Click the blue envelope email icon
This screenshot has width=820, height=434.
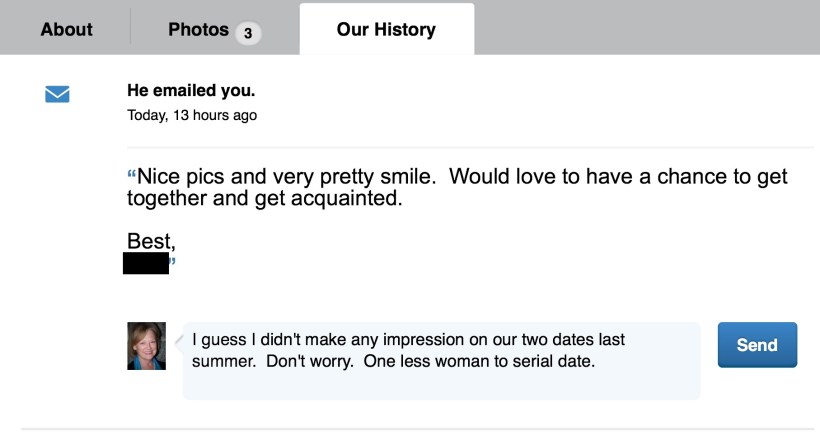(57, 94)
